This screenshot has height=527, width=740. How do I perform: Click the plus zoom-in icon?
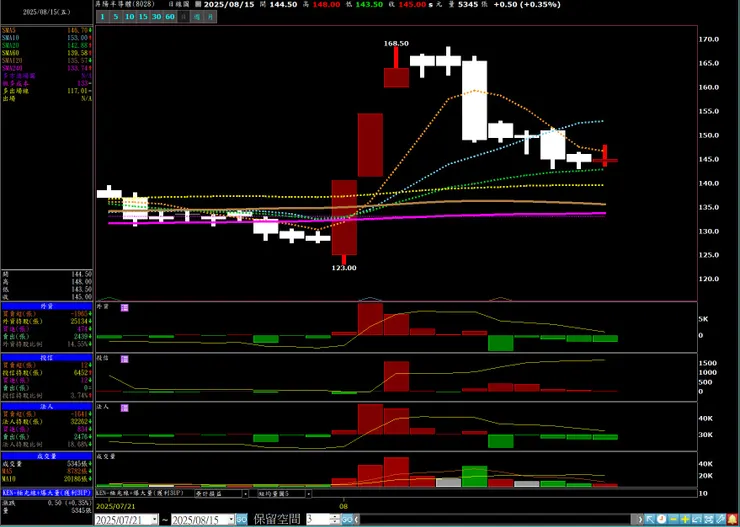[685, 519]
